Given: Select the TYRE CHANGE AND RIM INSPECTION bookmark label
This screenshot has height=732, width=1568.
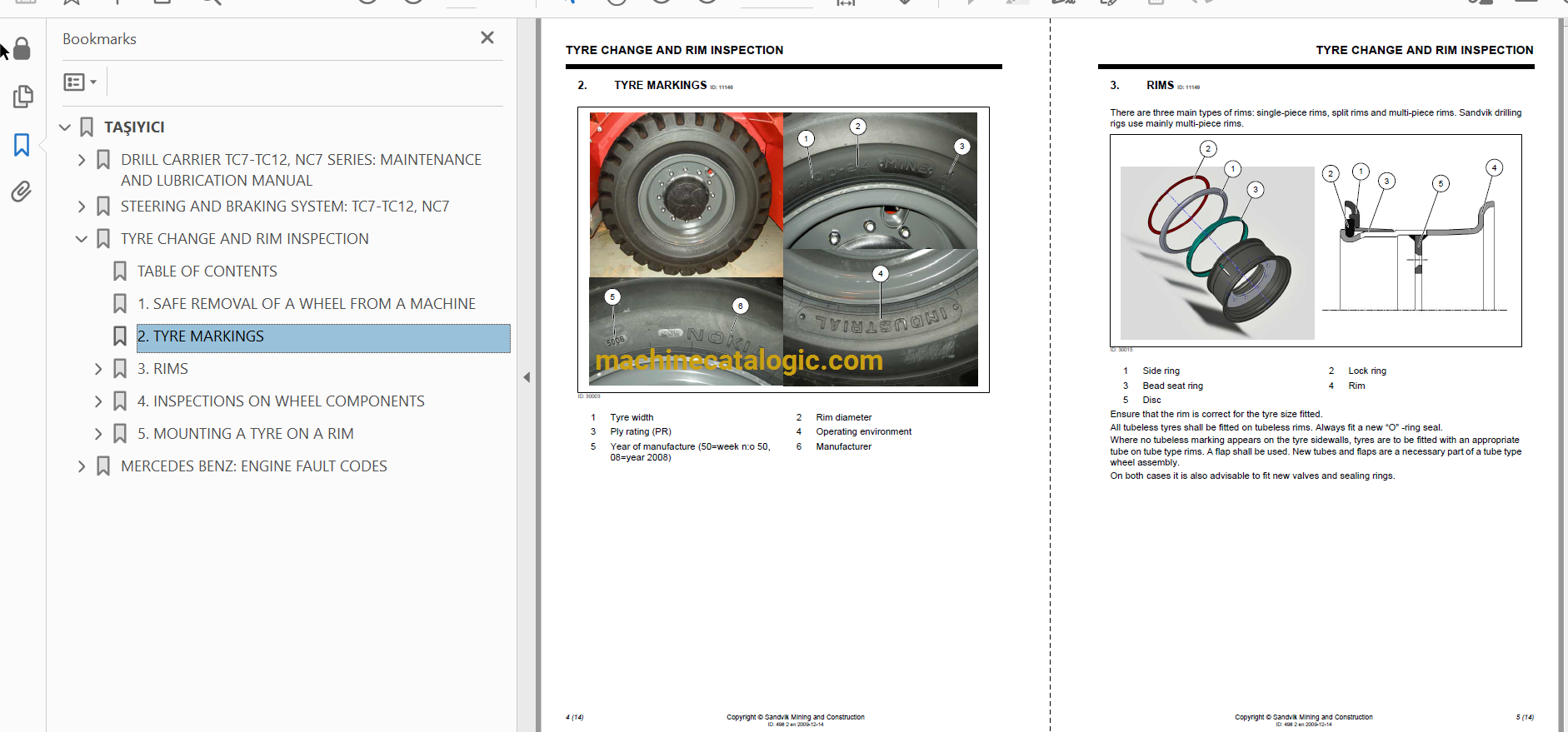Looking at the screenshot, I should click(x=245, y=239).
